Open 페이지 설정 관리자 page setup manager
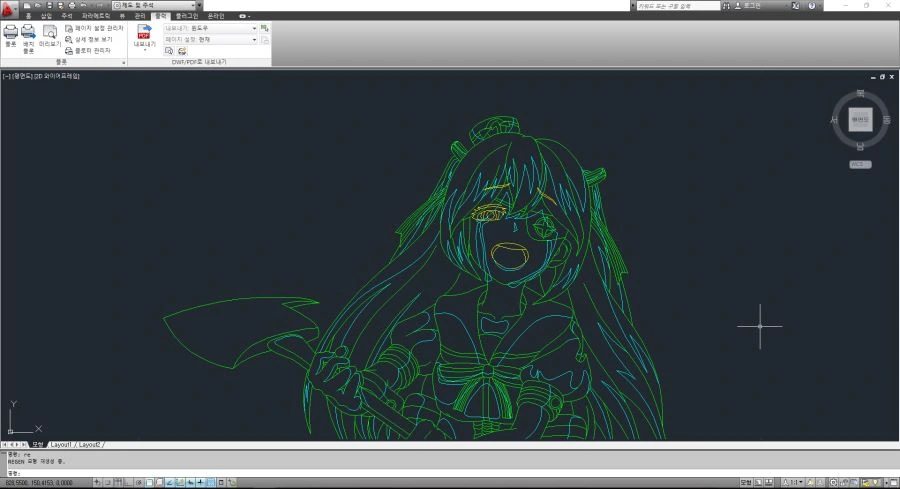Image resolution: width=900 pixels, height=489 pixels. click(x=94, y=28)
